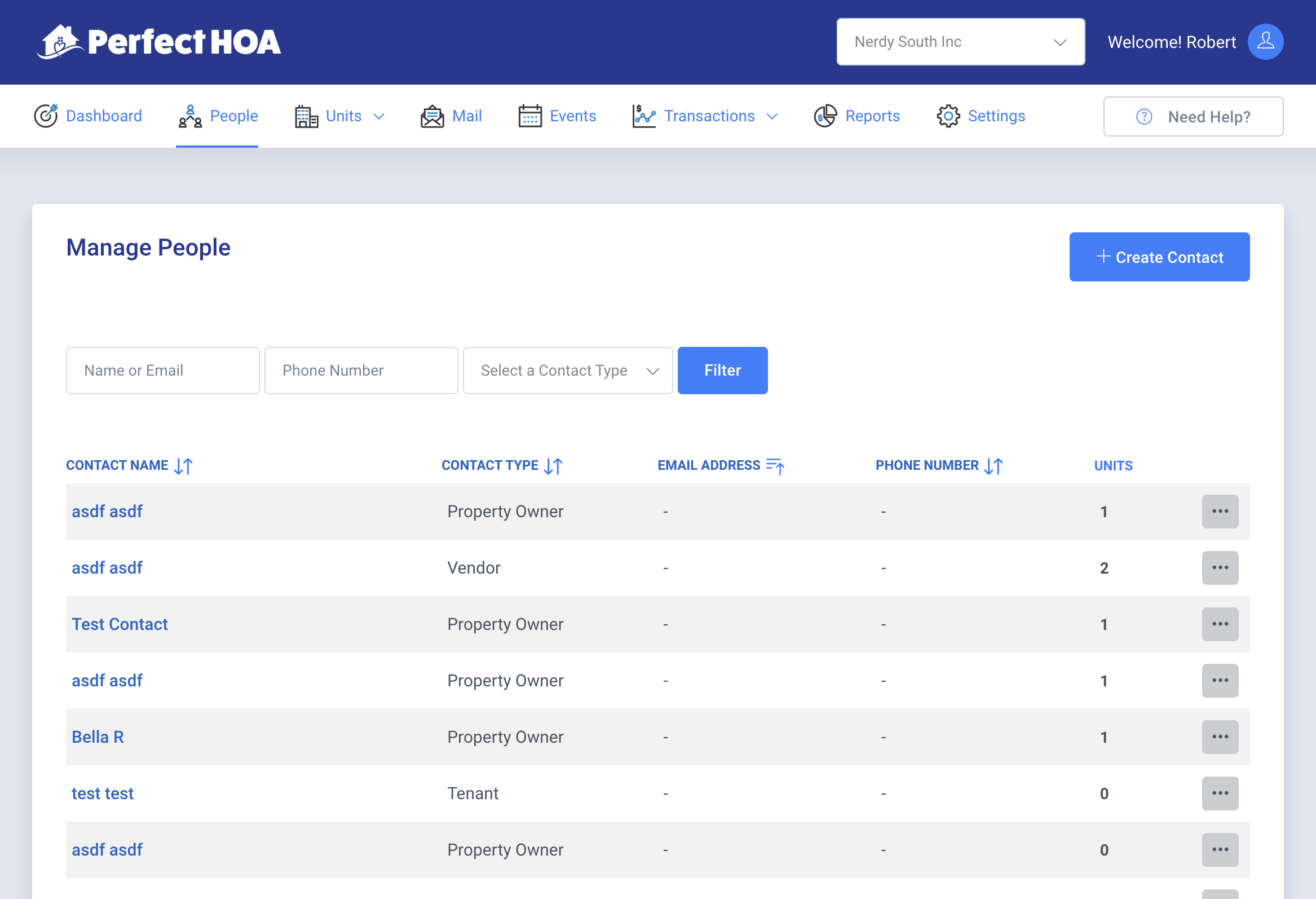Click the user avatar beside Welcome! Robert
The height and width of the screenshot is (899, 1316).
click(1266, 41)
